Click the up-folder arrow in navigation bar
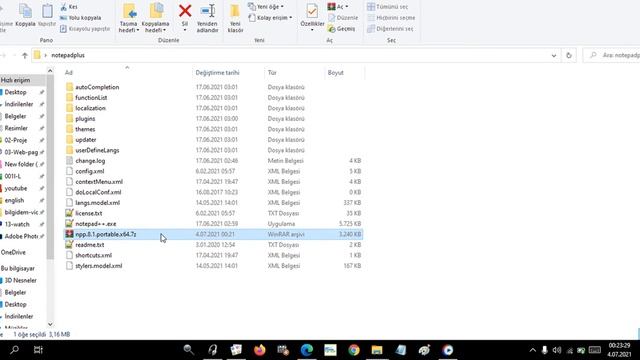Viewport: 640px width, 360px height. pos(24,56)
